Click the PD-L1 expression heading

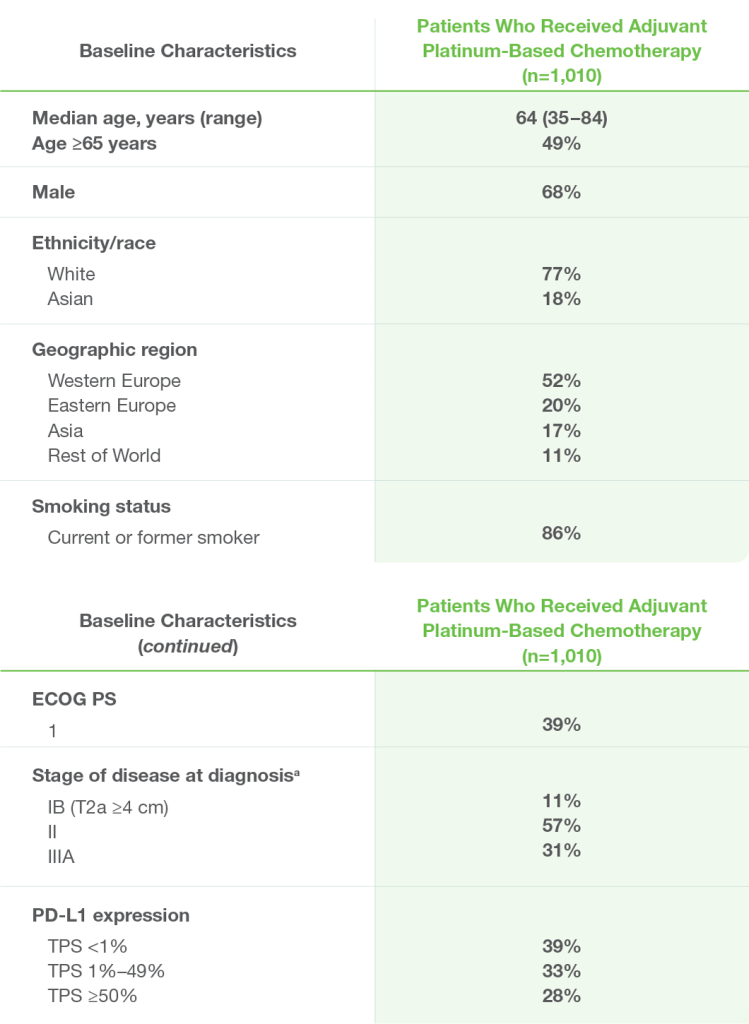click(x=110, y=915)
